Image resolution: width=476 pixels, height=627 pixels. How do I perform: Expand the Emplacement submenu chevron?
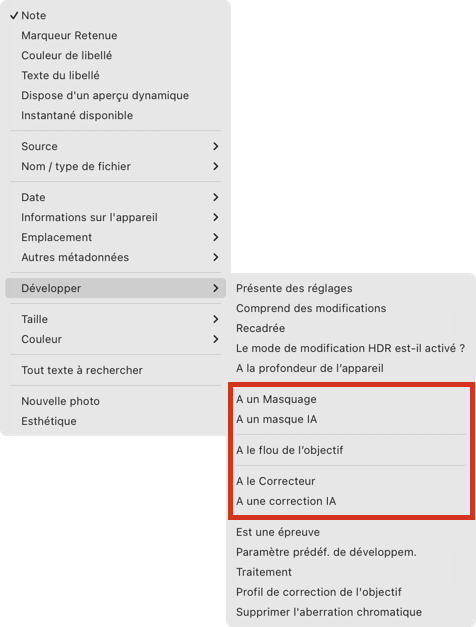click(216, 238)
